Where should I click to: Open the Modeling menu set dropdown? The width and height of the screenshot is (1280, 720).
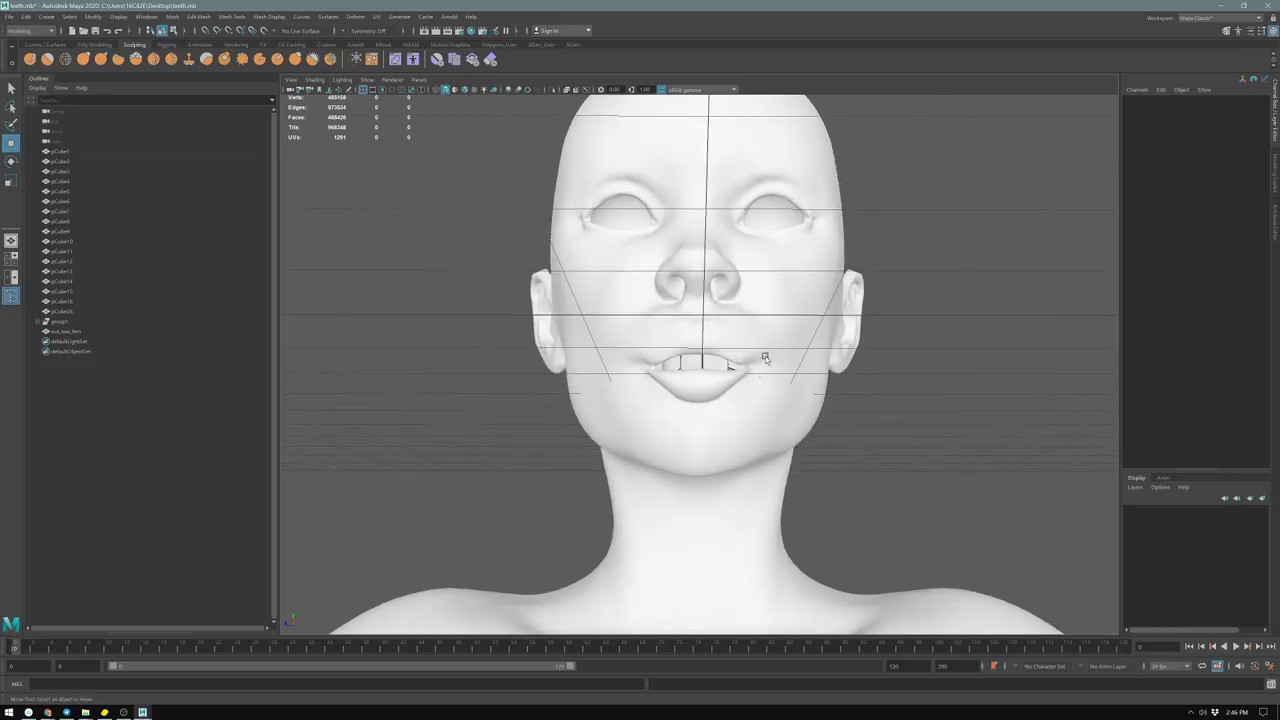click(x=30, y=30)
